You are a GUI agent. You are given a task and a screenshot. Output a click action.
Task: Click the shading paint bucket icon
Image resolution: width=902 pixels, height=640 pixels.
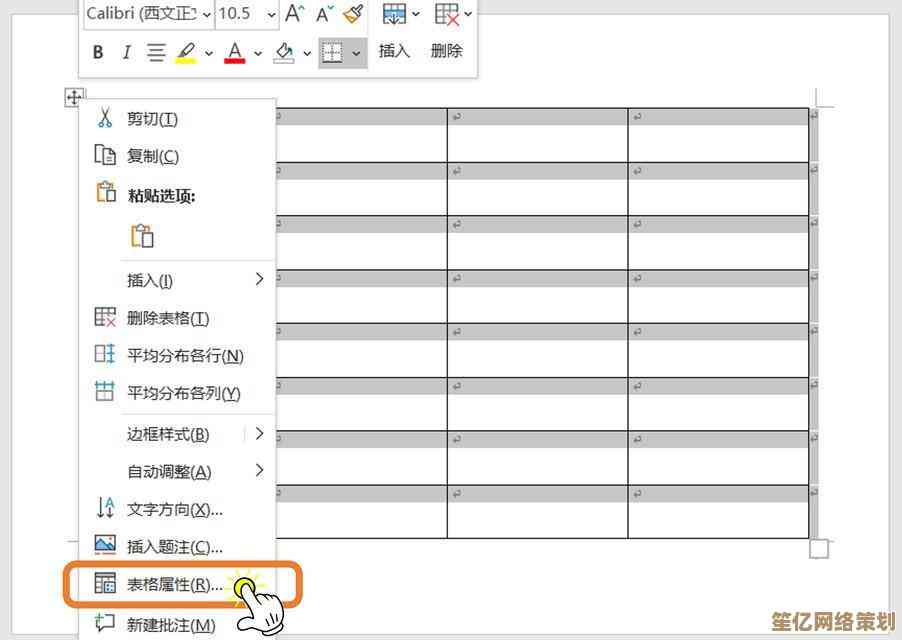(x=284, y=52)
